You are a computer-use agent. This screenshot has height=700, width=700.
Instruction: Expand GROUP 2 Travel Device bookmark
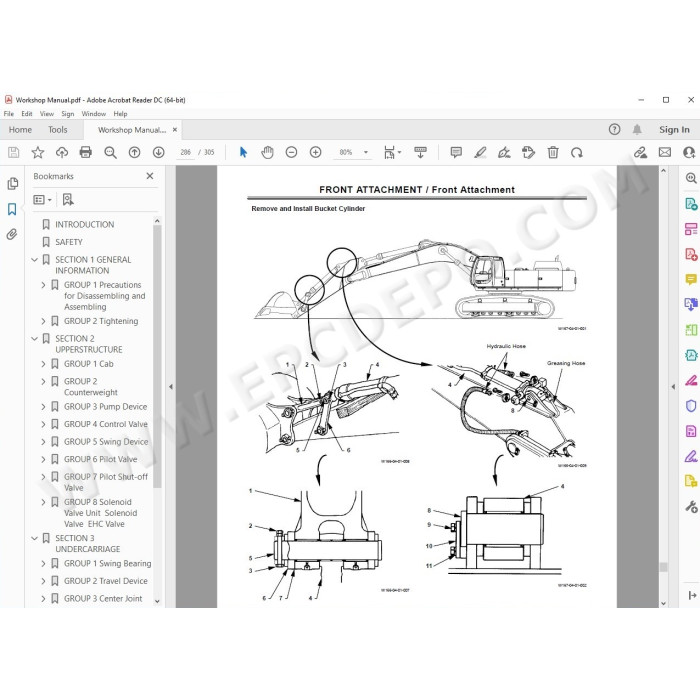click(x=43, y=581)
